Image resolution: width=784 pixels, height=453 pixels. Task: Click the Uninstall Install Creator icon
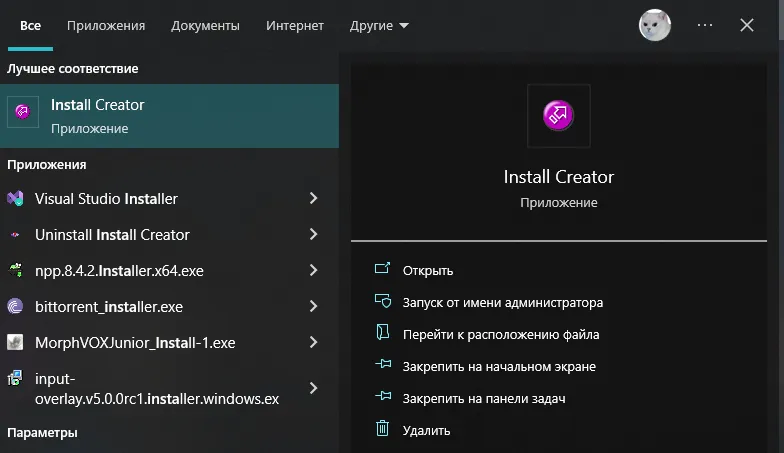[15, 234]
